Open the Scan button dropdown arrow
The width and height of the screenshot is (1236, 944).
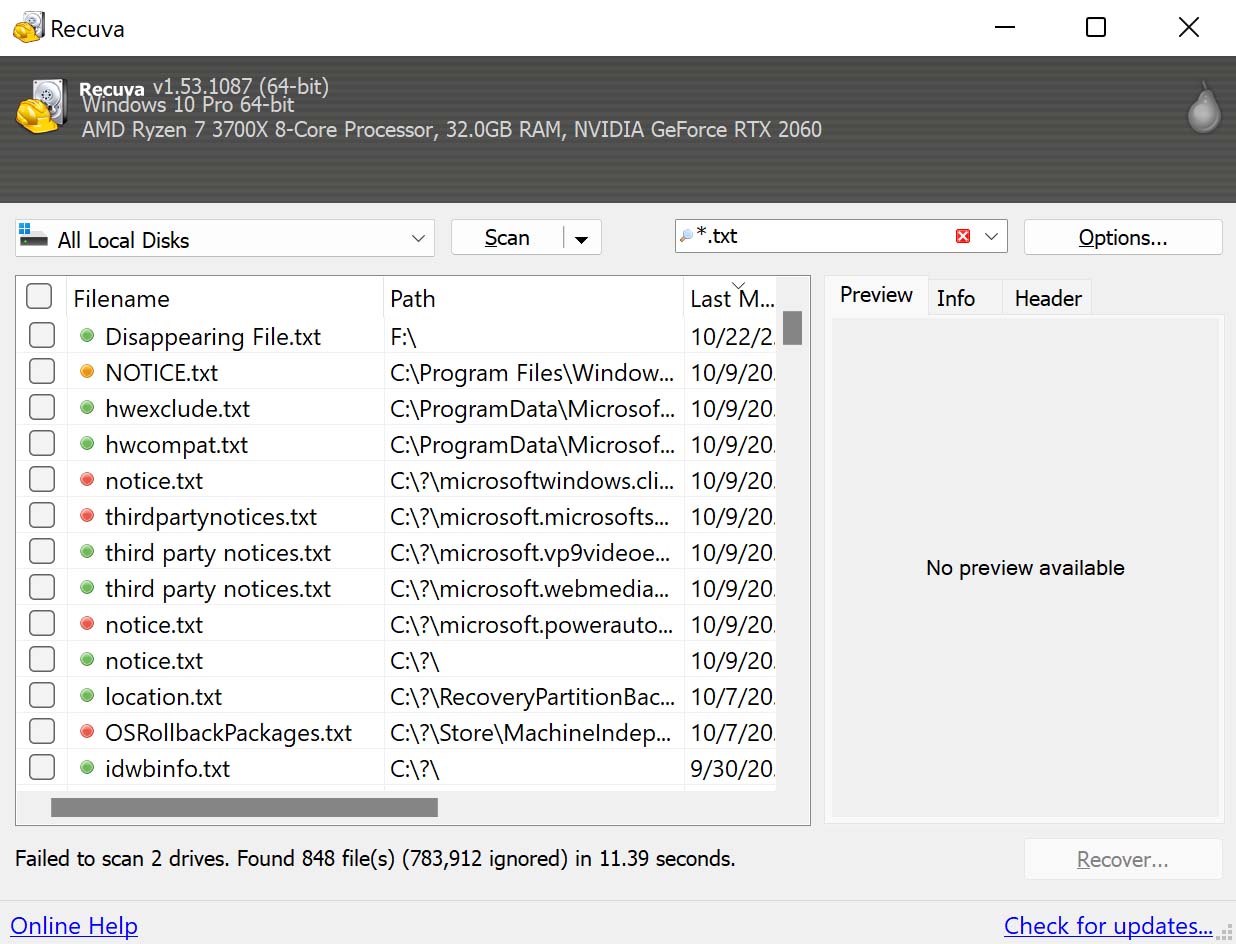pos(582,239)
